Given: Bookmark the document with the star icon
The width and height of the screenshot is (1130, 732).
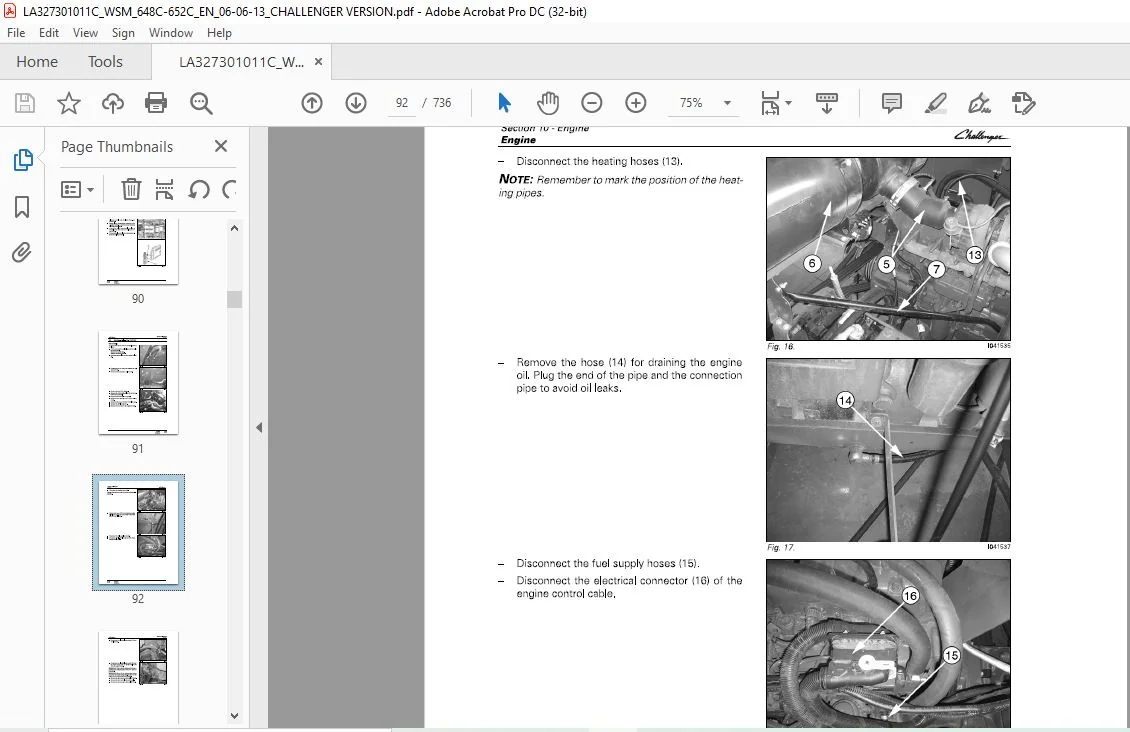Looking at the screenshot, I should tap(68, 103).
